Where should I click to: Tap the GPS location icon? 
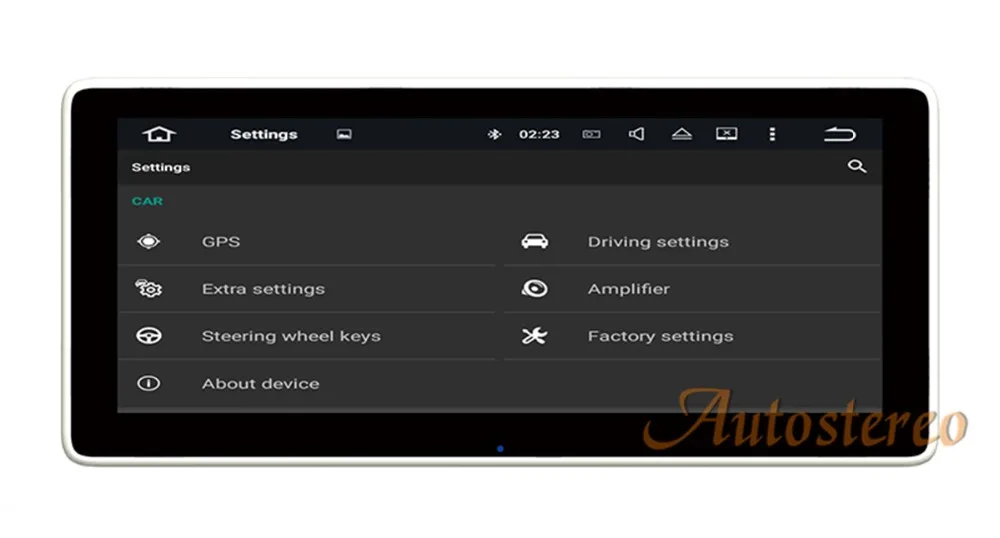coord(149,242)
